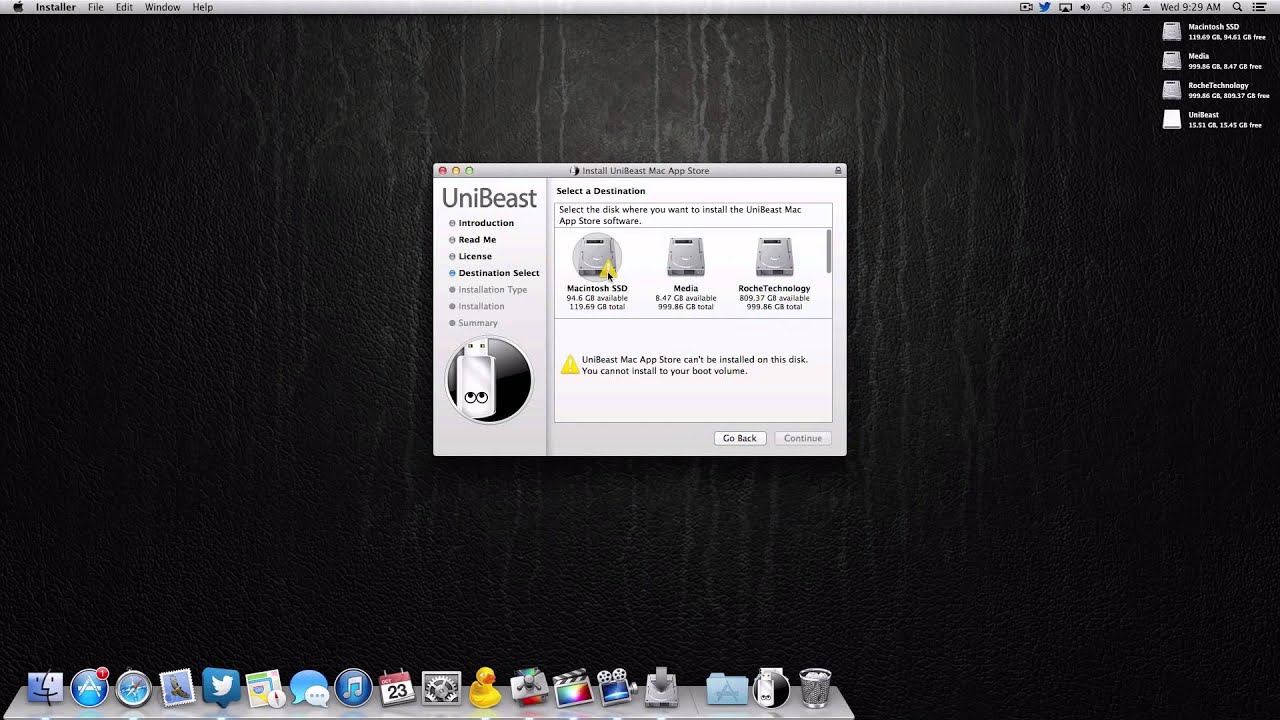Click the Twitter icon in the menu bar
This screenshot has height=720, width=1280.
pos(1045,7)
